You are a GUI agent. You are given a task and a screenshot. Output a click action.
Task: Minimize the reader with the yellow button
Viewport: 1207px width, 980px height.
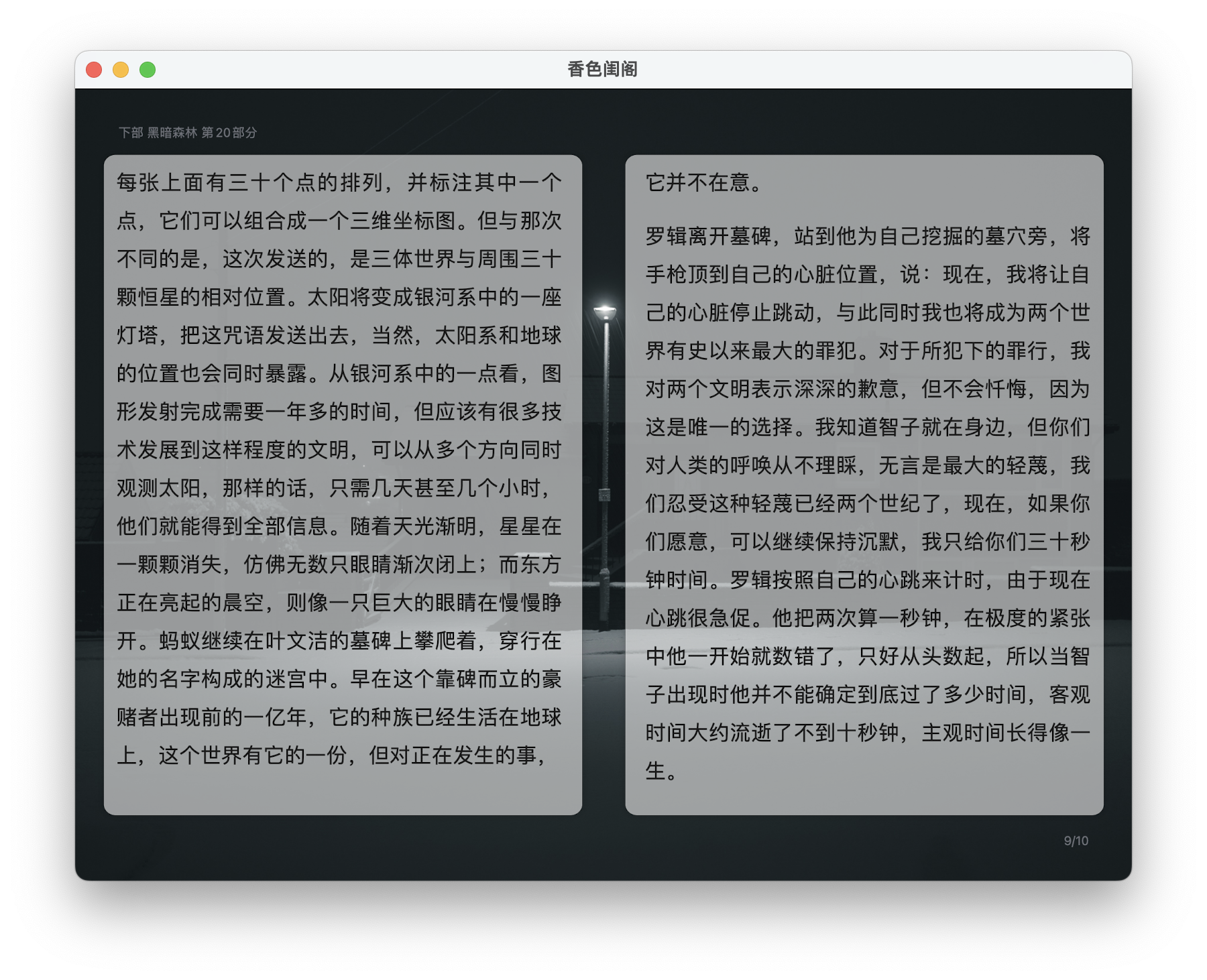coord(121,70)
